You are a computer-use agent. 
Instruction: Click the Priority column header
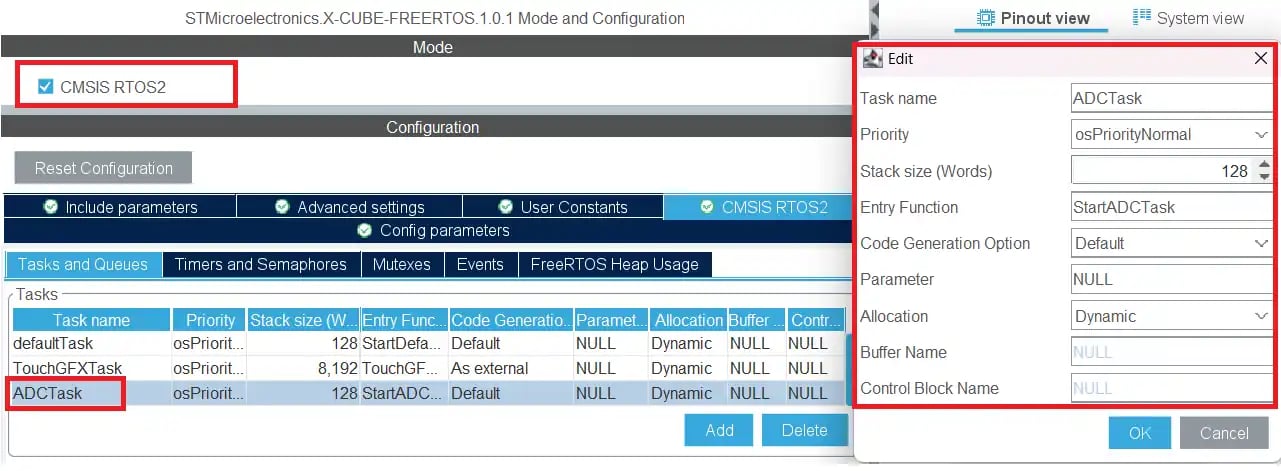point(209,320)
